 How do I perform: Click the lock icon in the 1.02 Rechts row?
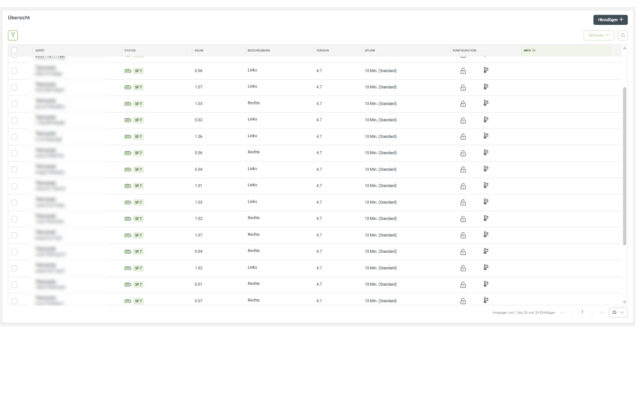463,219
